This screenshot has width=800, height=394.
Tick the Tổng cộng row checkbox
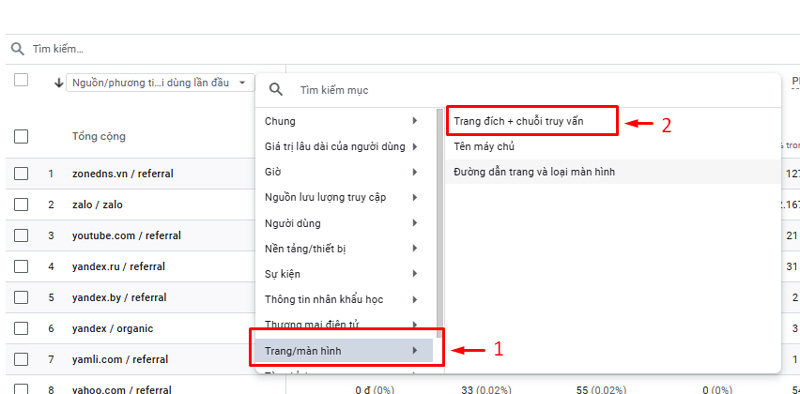click(x=21, y=137)
